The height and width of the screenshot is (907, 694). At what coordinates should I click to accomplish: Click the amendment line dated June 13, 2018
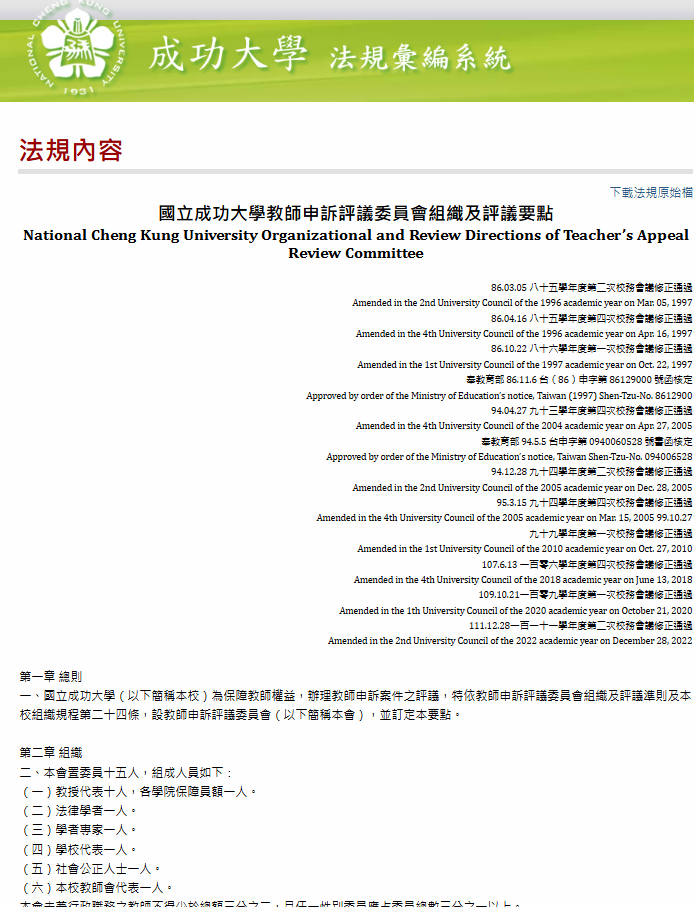tap(522, 580)
